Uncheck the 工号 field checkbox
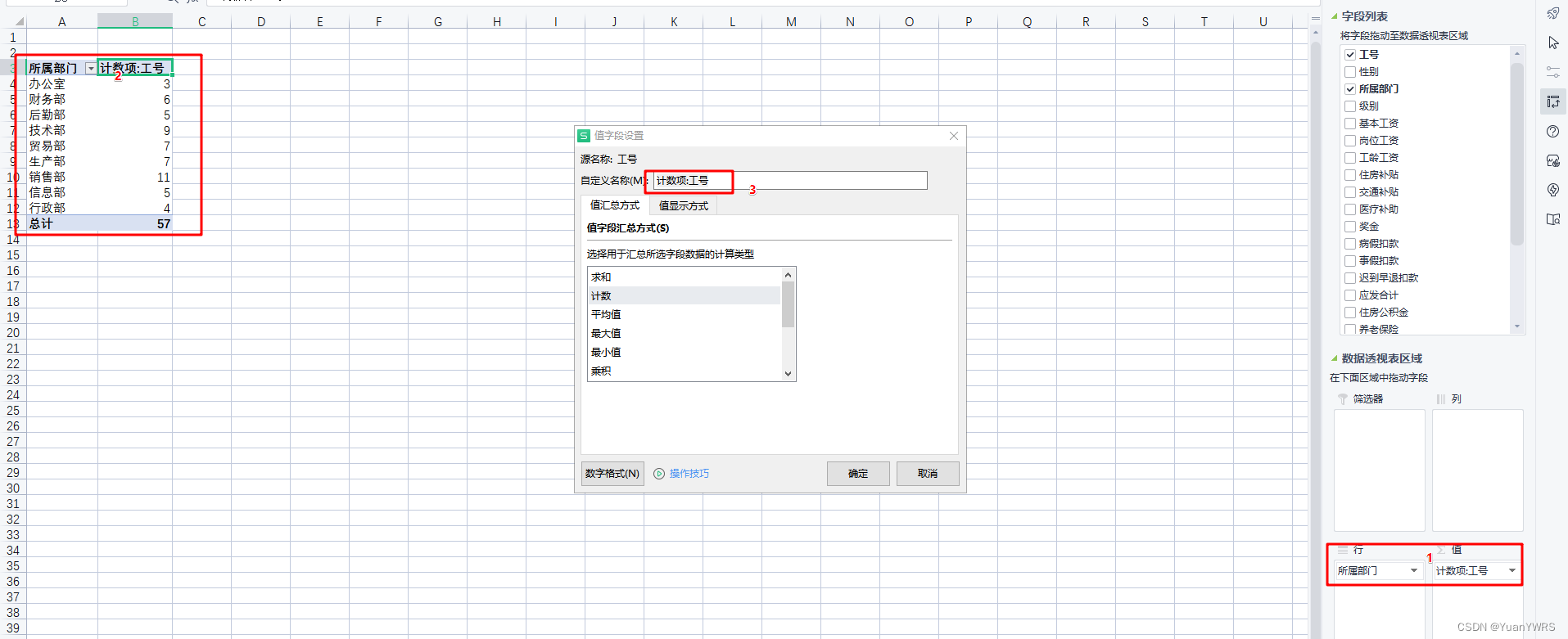Viewport: 1568px width, 639px height. coord(1350,55)
